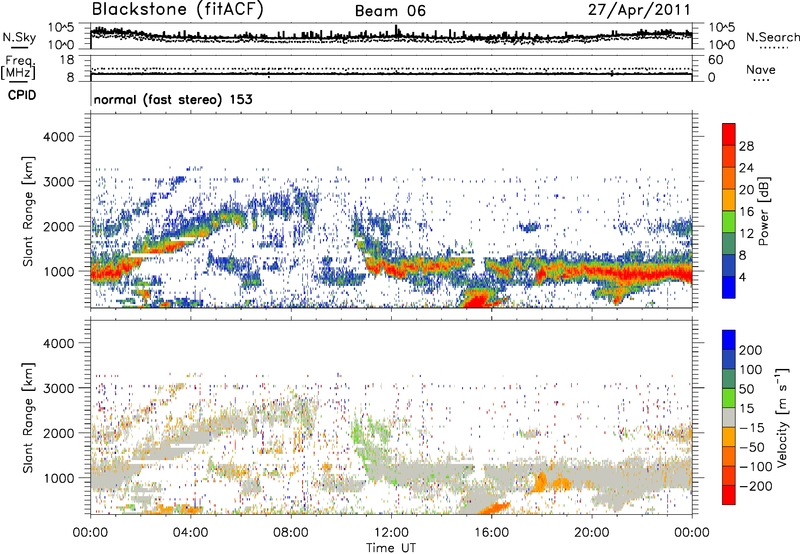Select the gray ±15 segment of Velocity color bar
Viewport: 800px width, 554px height.
729,417
